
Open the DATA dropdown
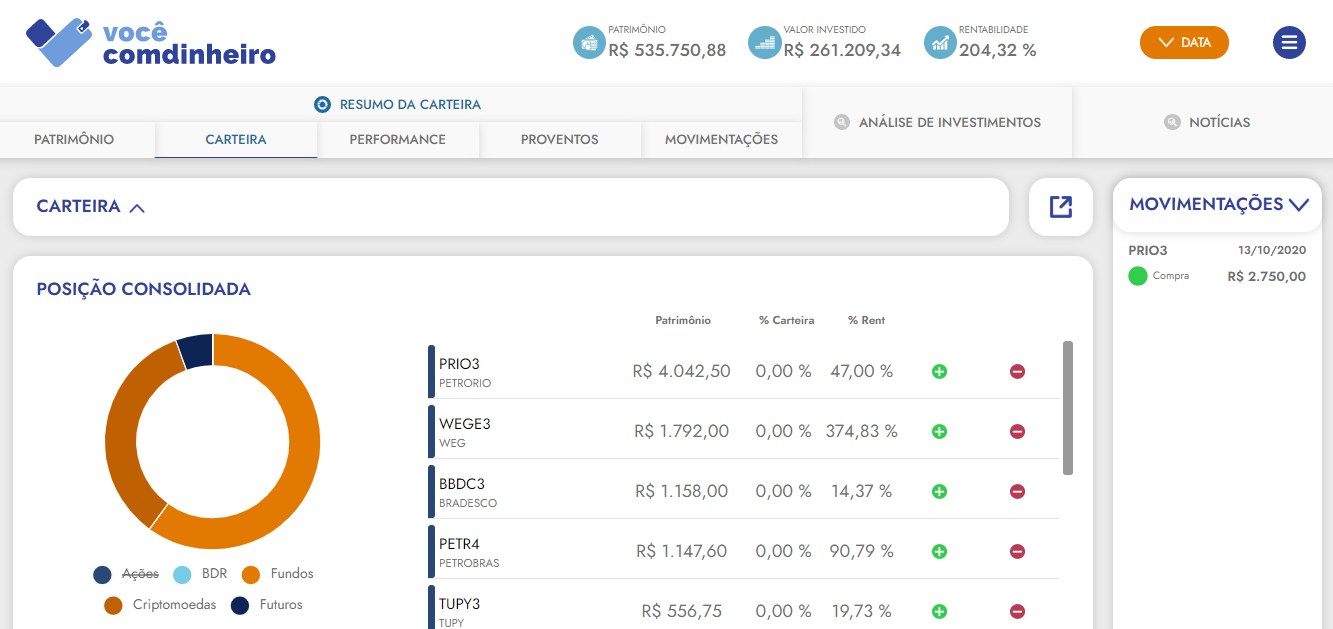pos(1184,42)
